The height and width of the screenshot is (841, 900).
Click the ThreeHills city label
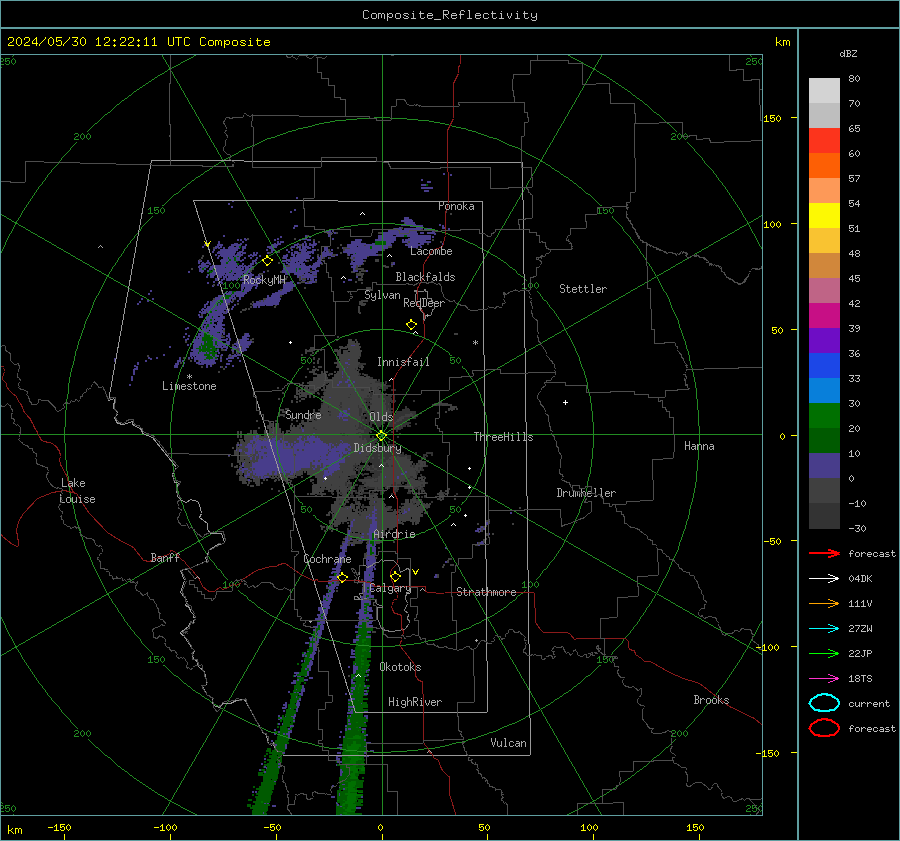503,437
